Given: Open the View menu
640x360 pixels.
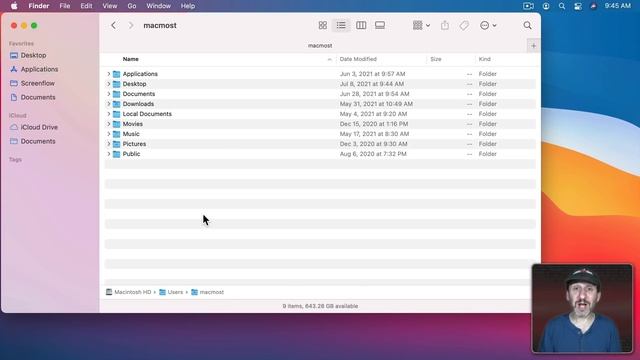Looking at the screenshot, I should (109, 6).
